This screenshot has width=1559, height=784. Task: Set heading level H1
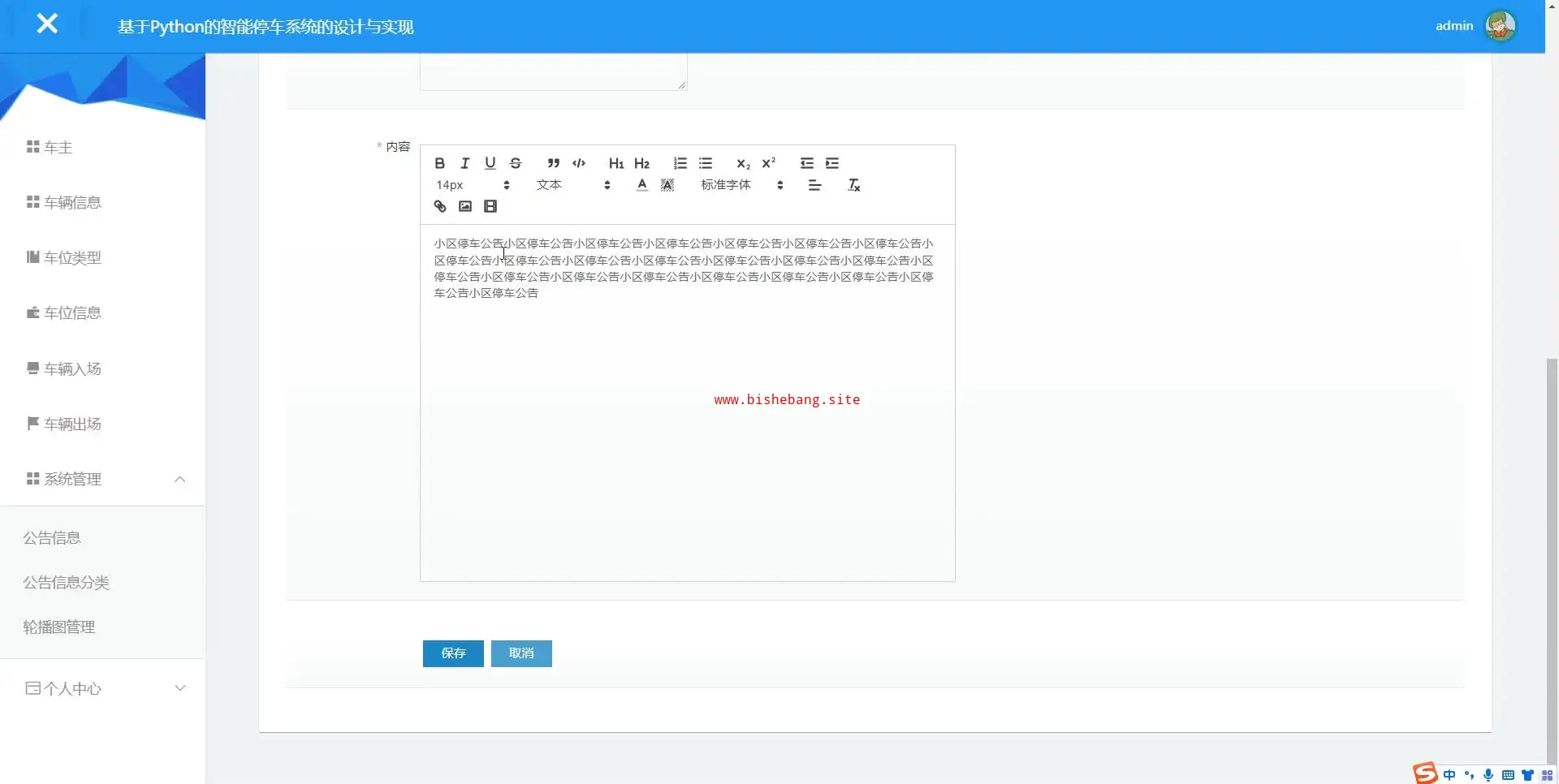pos(616,163)
